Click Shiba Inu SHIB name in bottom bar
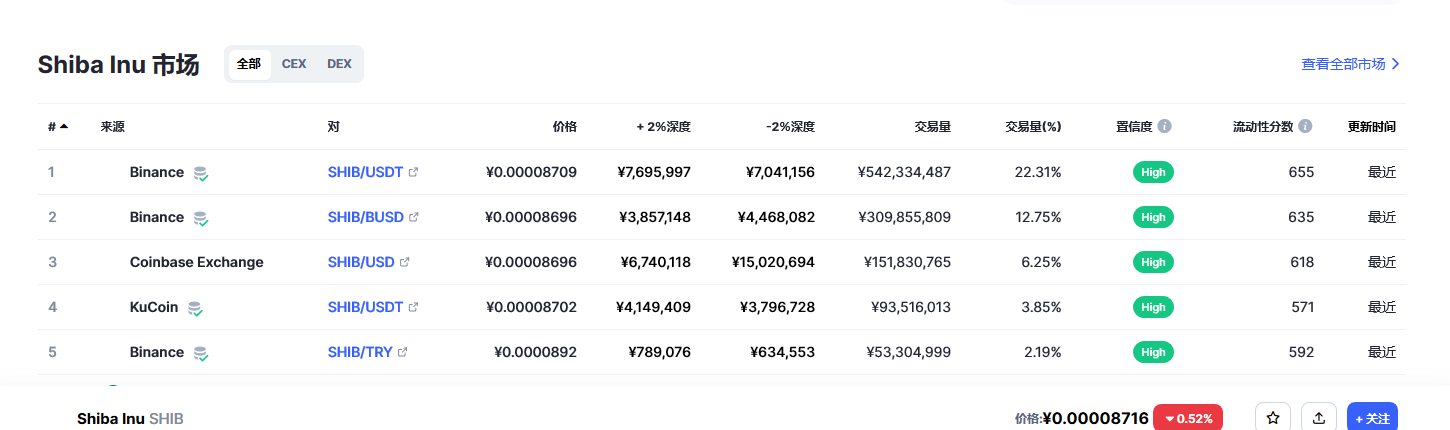Viewport: 1450px width, 430px height. point(130,419)
